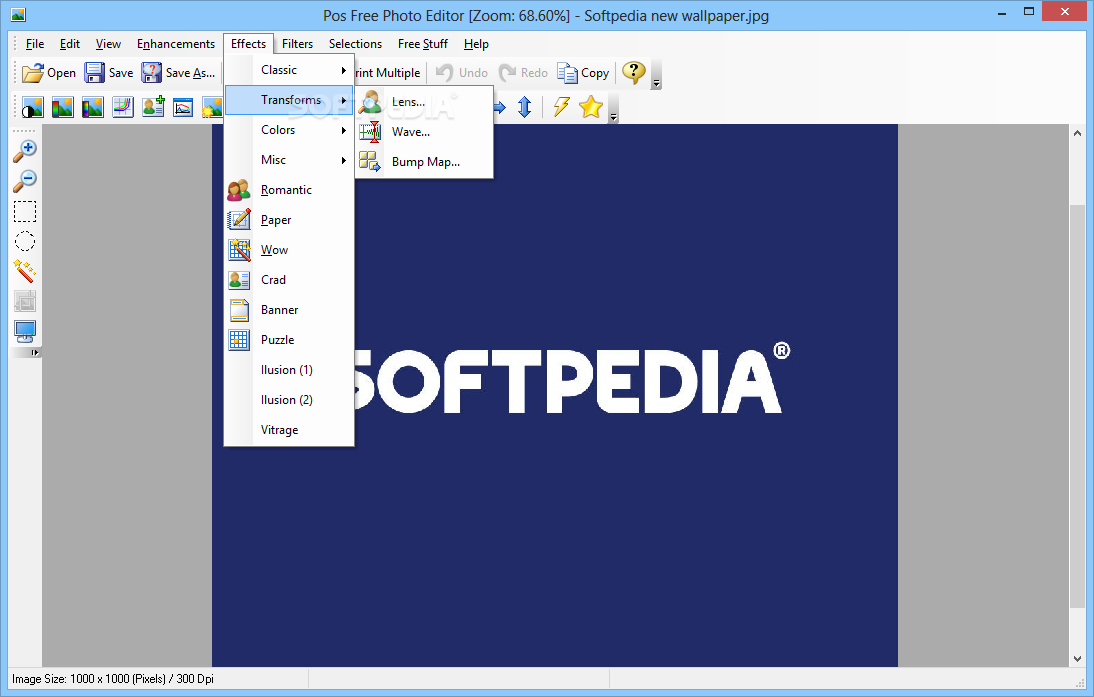
Task: Click the blue monitor screen icon
Action: (x=25, y=331)
